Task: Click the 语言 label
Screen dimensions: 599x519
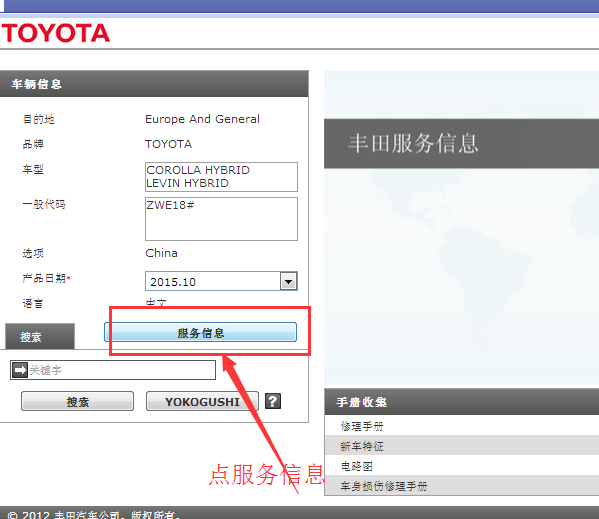Action: (x=33, y=303)
